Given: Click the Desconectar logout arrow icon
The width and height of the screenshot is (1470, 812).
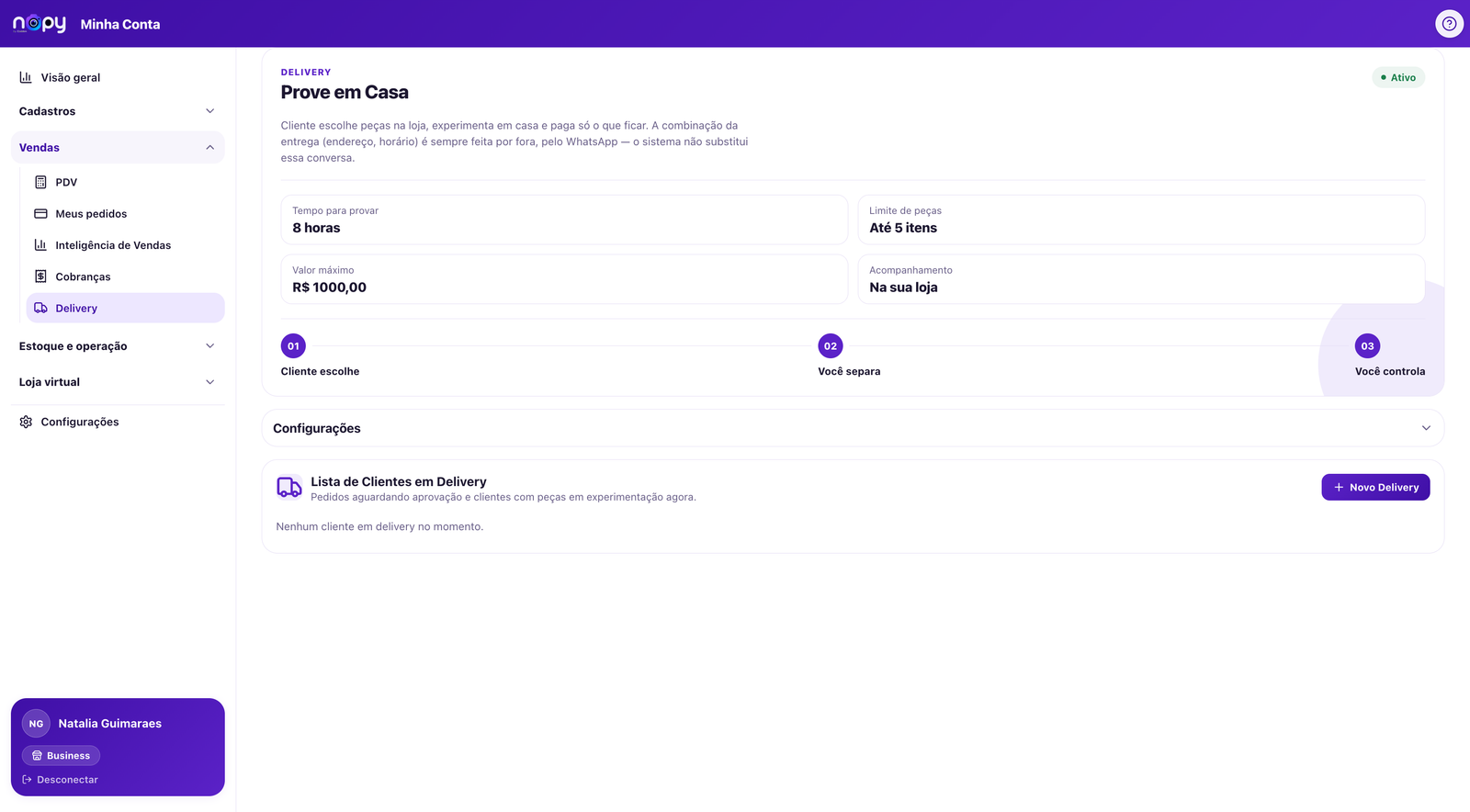Looking at the screenshot, I should point(27,780).
